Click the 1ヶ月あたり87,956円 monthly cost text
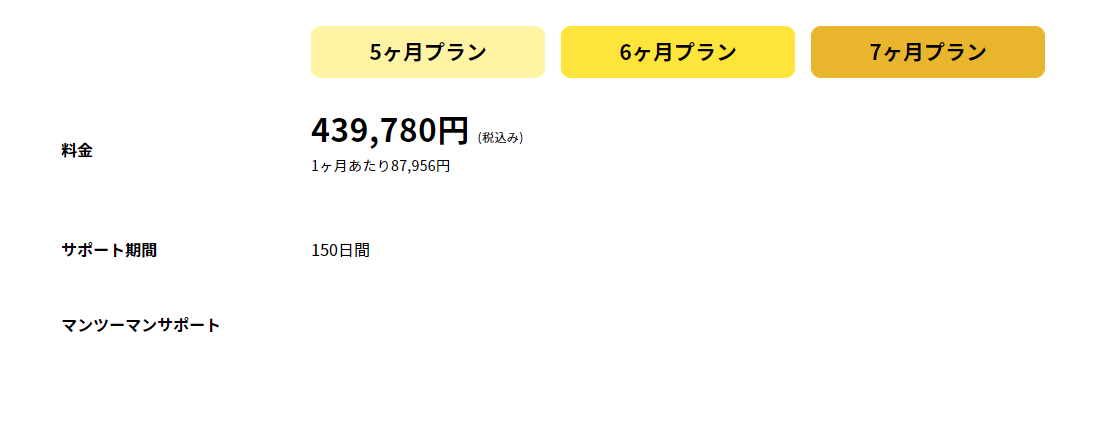 click(380, 166)
